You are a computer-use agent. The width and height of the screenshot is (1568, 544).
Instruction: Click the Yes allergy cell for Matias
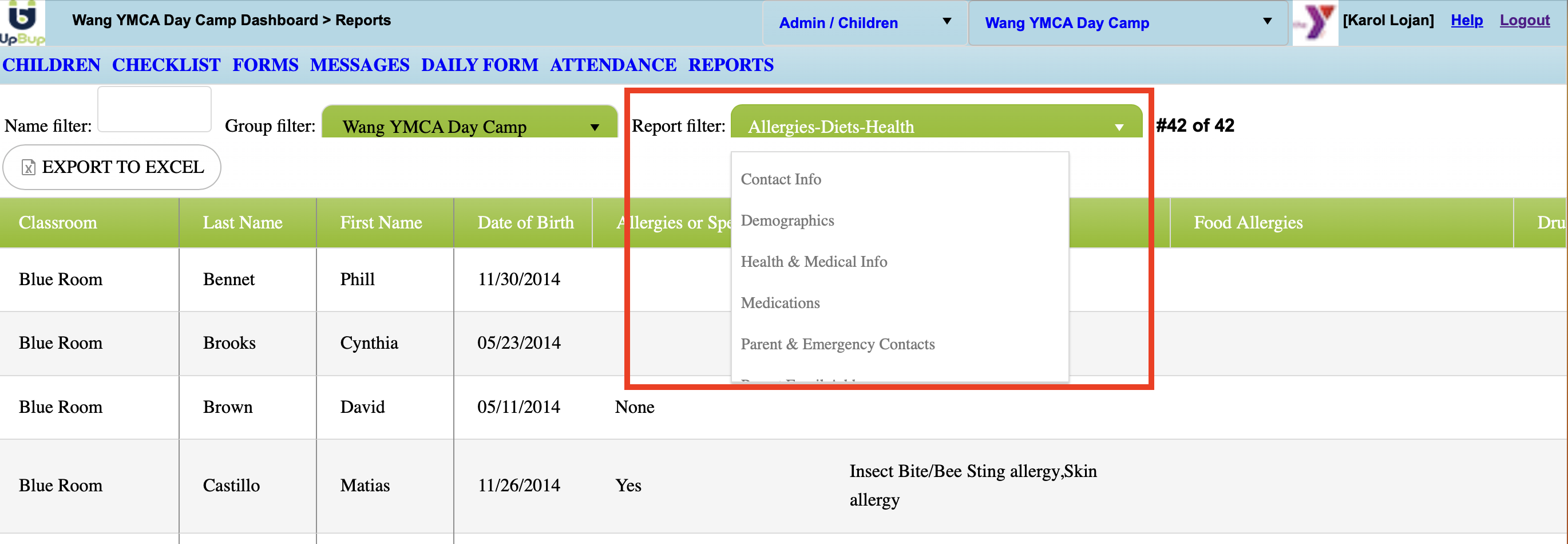[x=628, y=486]
